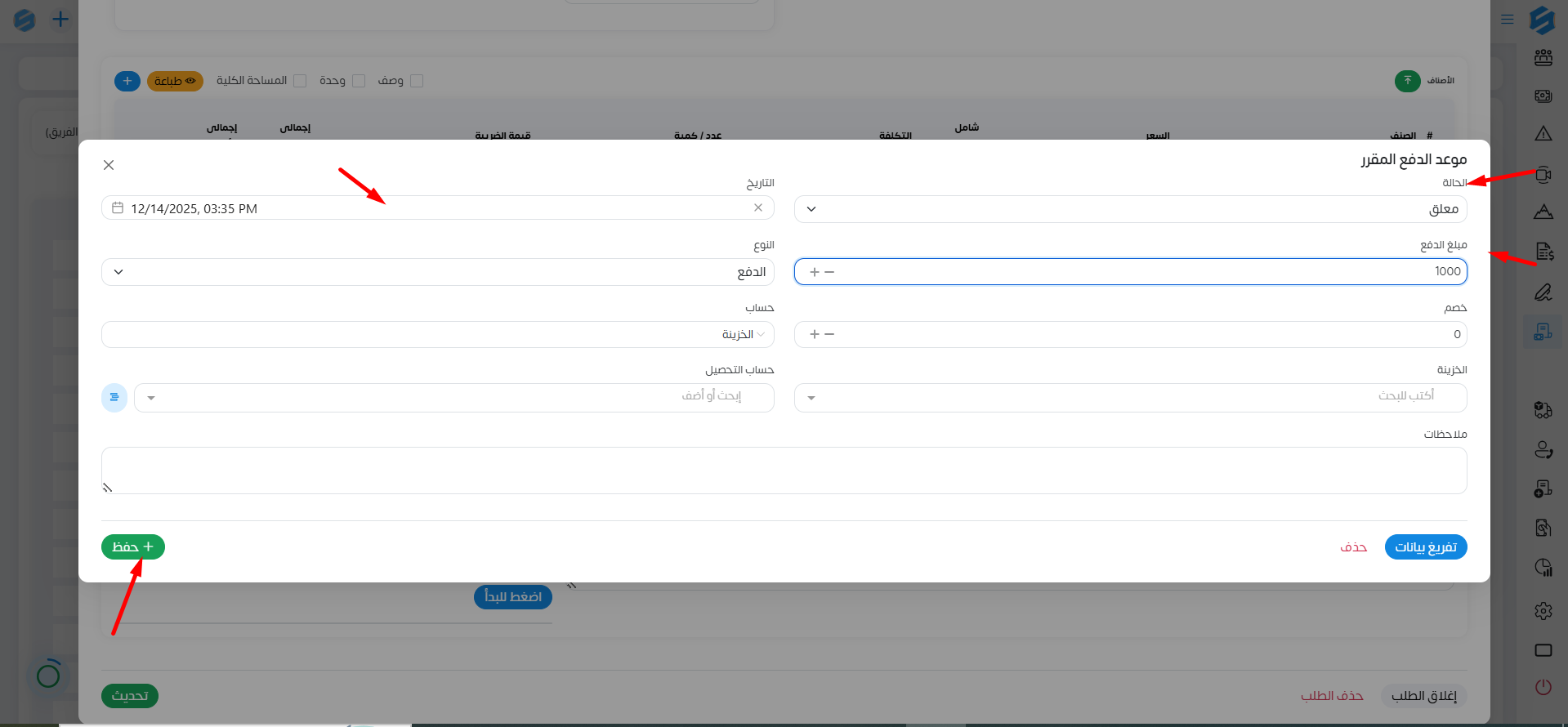Click inside the ملاحظات notes text area
Viewport: 1568px width, 727px height.
(784, 471)
